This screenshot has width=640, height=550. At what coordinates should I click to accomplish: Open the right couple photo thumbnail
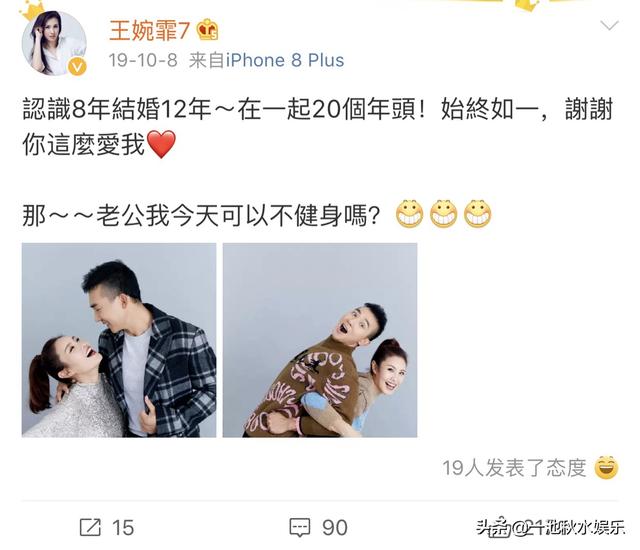coord(320,340)
